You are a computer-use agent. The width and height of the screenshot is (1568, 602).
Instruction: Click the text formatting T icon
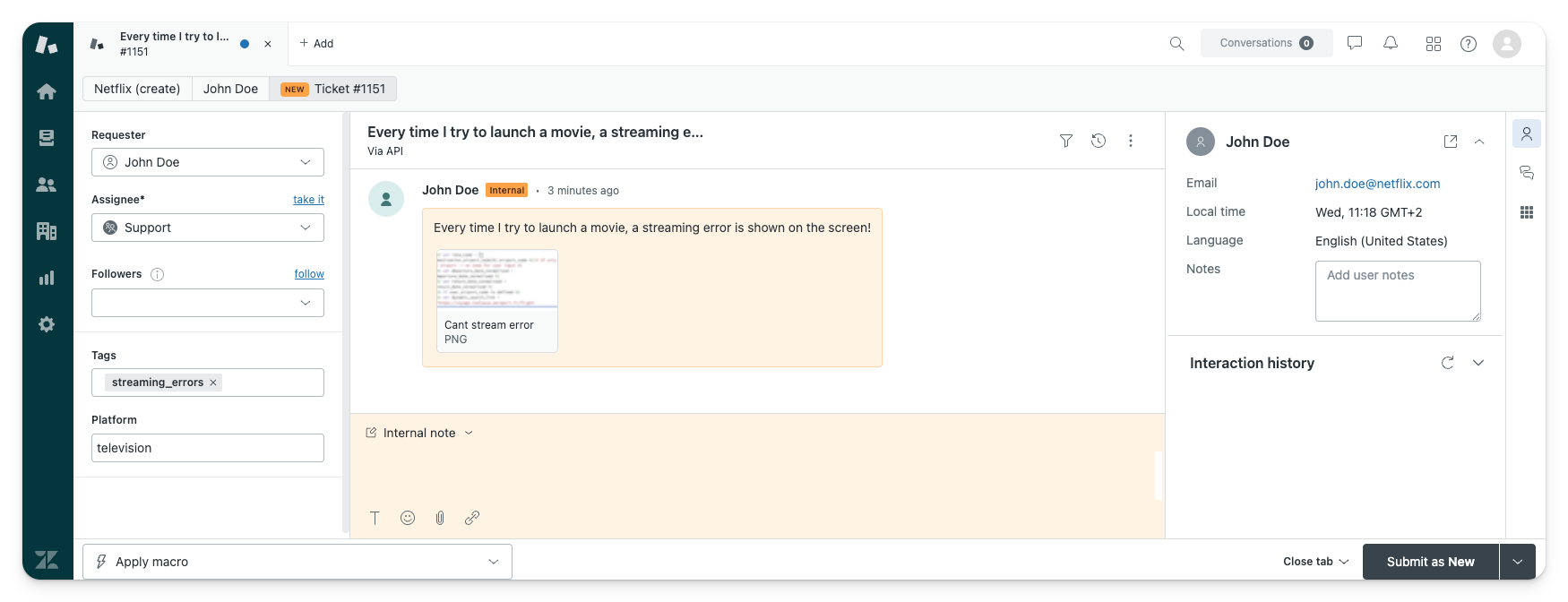pyautogui.click(x=375, y=518)
